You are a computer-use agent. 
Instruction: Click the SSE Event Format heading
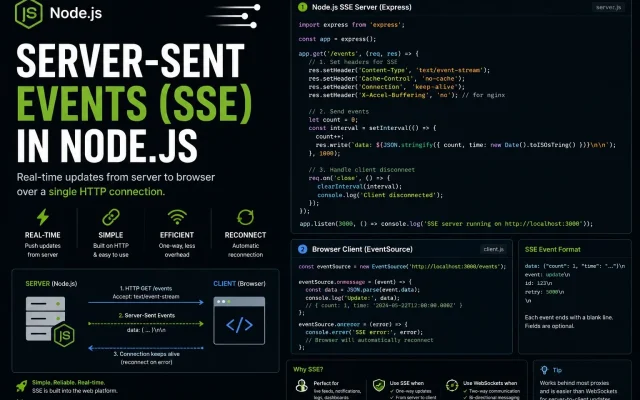552,249
